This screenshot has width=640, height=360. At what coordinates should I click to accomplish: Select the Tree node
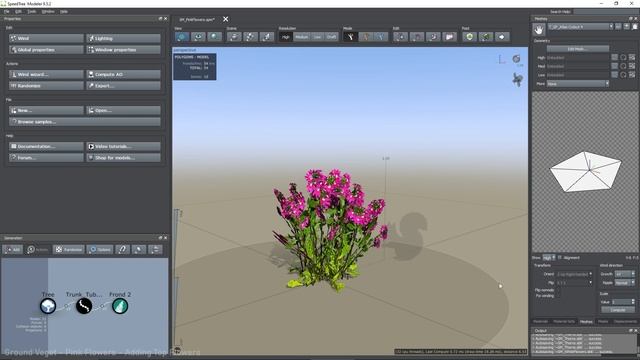tap(48, 306)
